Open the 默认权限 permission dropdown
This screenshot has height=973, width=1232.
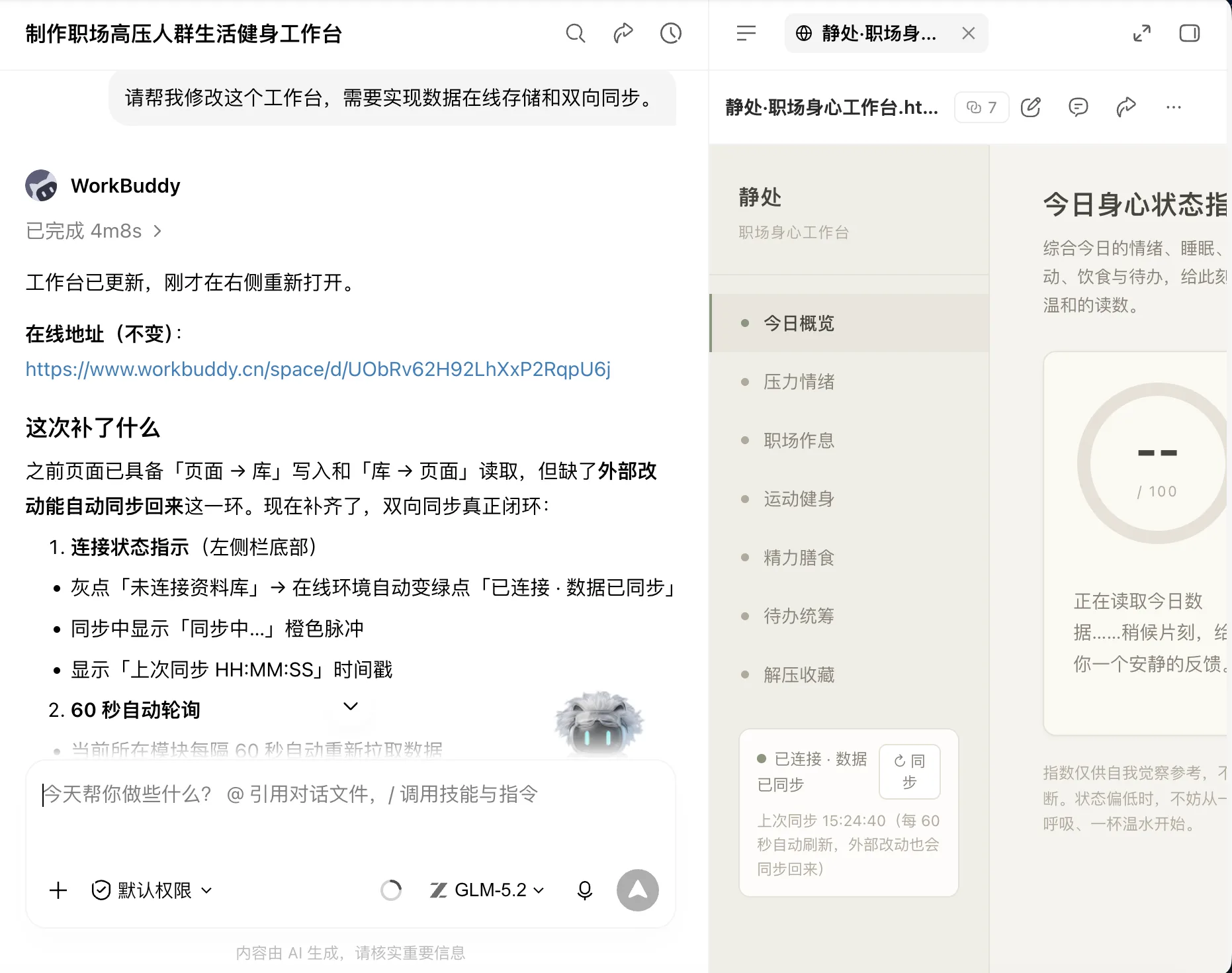coord(152,890)
